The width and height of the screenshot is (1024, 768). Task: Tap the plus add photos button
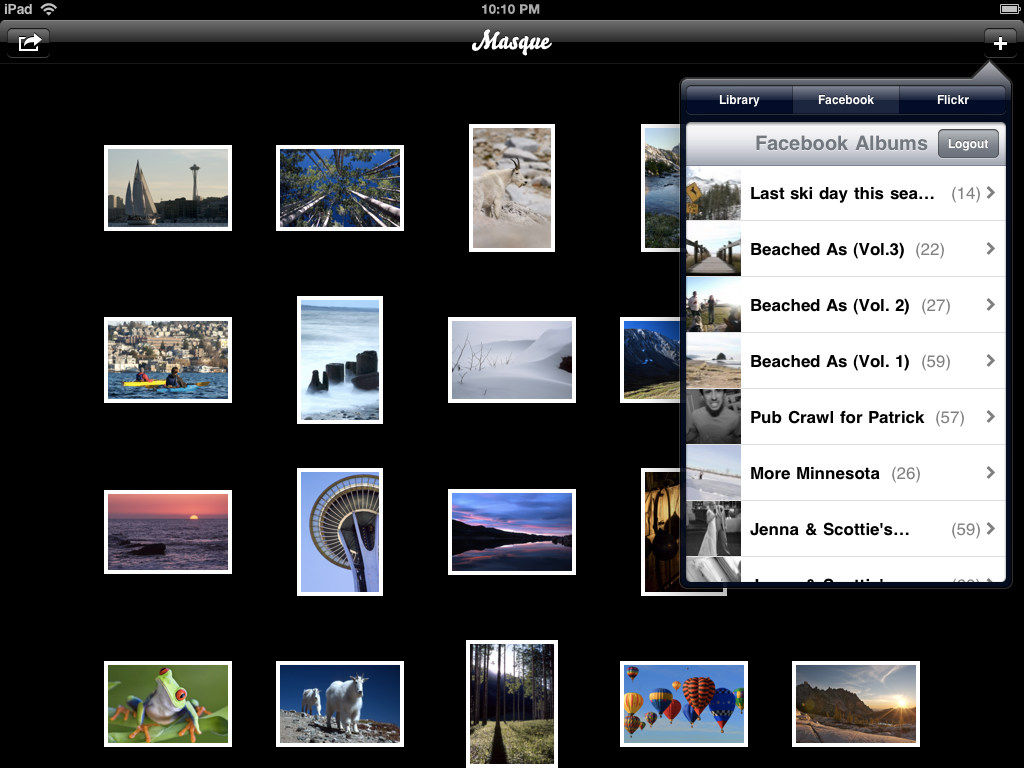tap(999, 44)
